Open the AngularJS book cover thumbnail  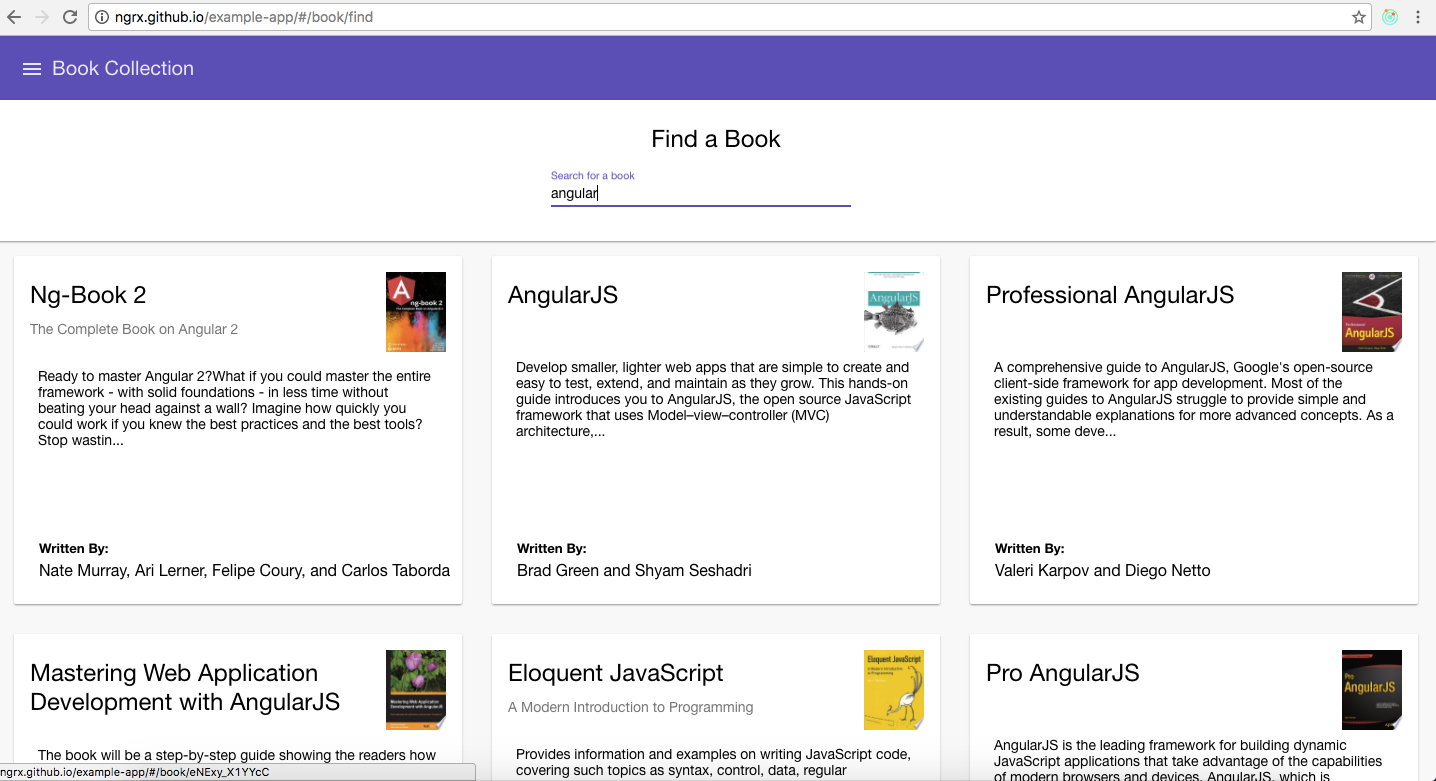coord(894,312)
